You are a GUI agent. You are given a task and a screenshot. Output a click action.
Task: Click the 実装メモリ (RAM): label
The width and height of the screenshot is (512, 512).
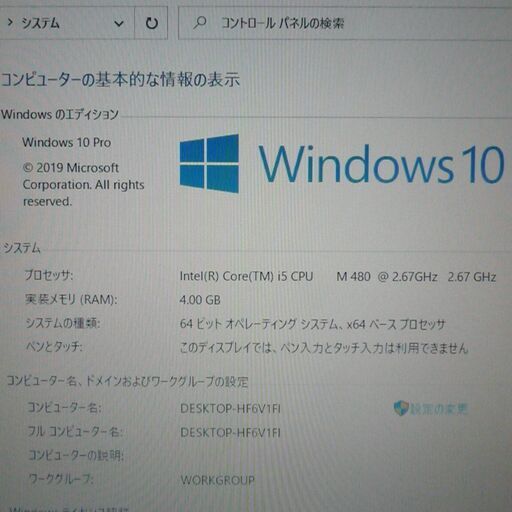click(71, 299)
